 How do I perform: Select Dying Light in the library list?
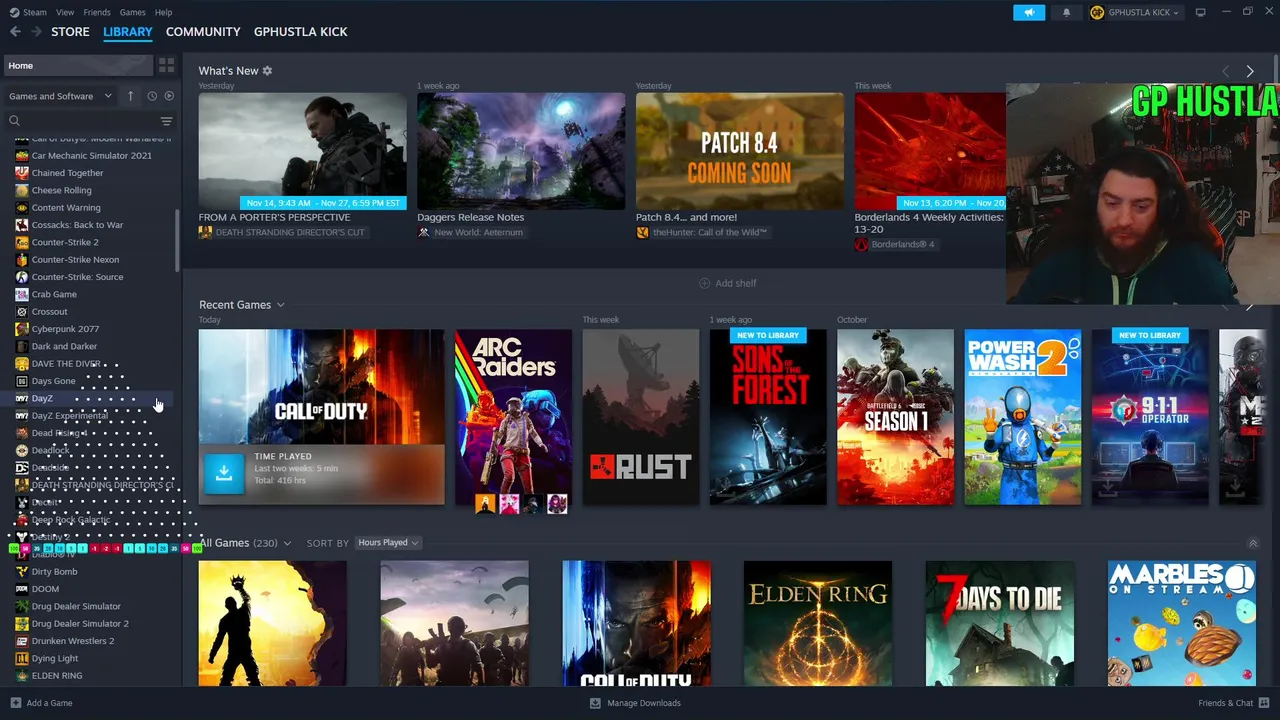[x=54, y=658]
